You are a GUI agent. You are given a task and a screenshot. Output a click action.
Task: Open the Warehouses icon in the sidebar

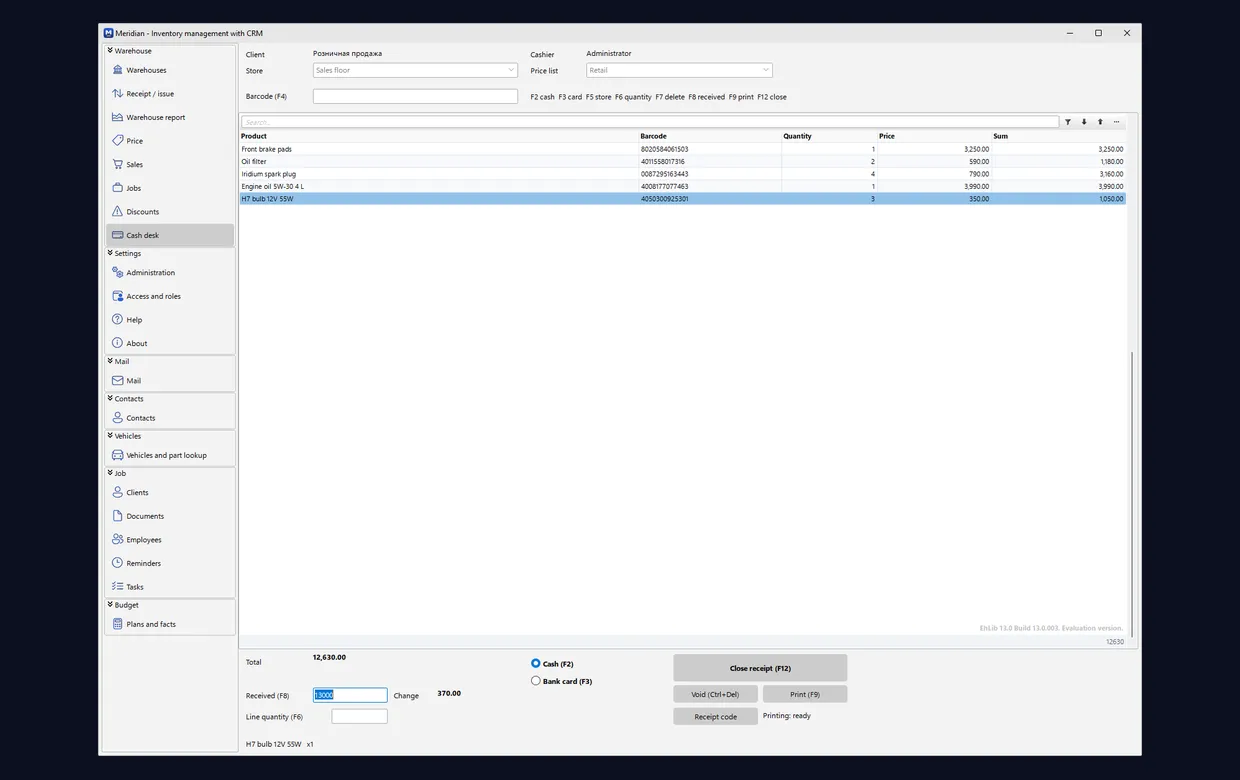coord(118,70)
